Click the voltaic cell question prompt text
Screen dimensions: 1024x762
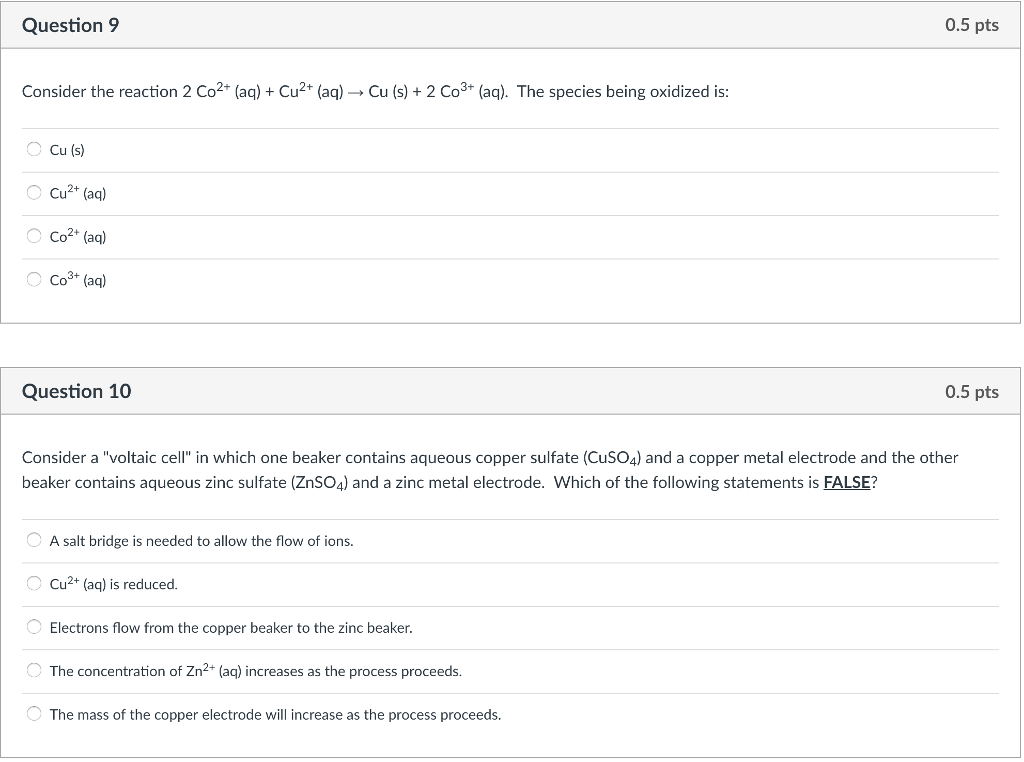point(490,470)
